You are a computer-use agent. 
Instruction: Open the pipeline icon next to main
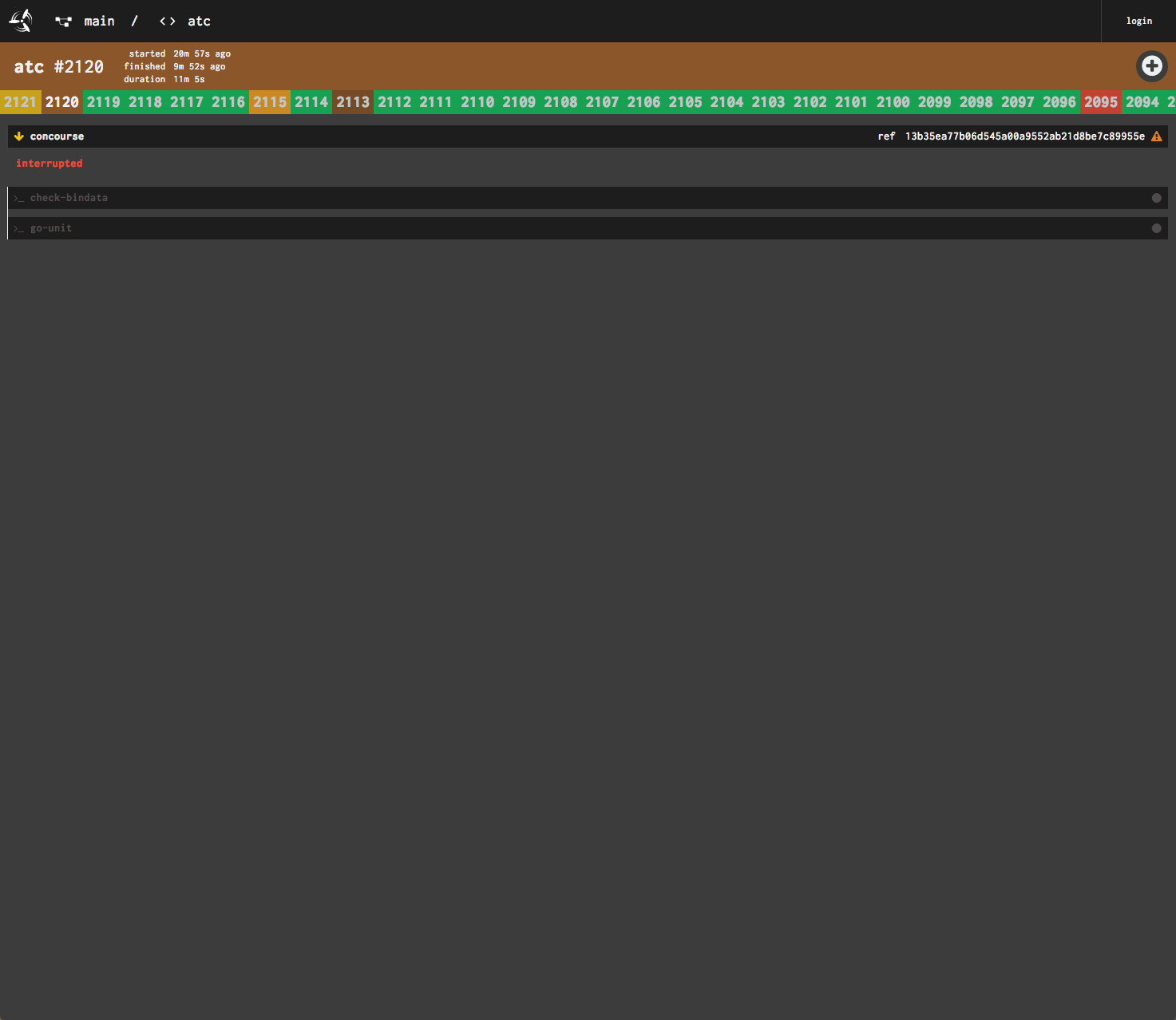tap(63, 22)
